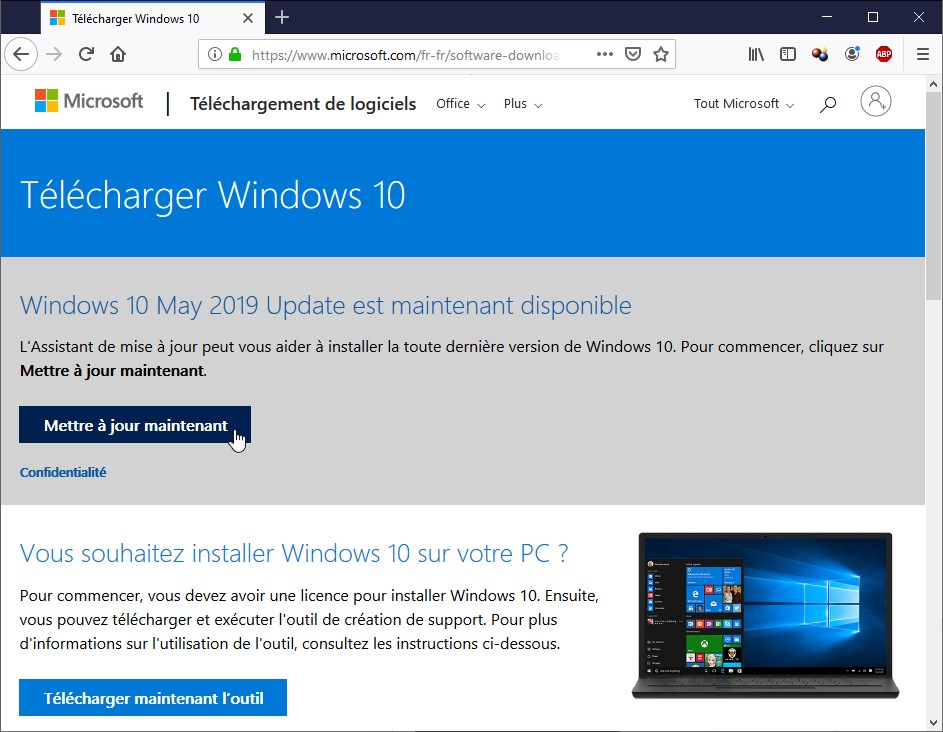Go back using the browser back arrow
The width and height of the screenshot is (943, 732).
21,54
